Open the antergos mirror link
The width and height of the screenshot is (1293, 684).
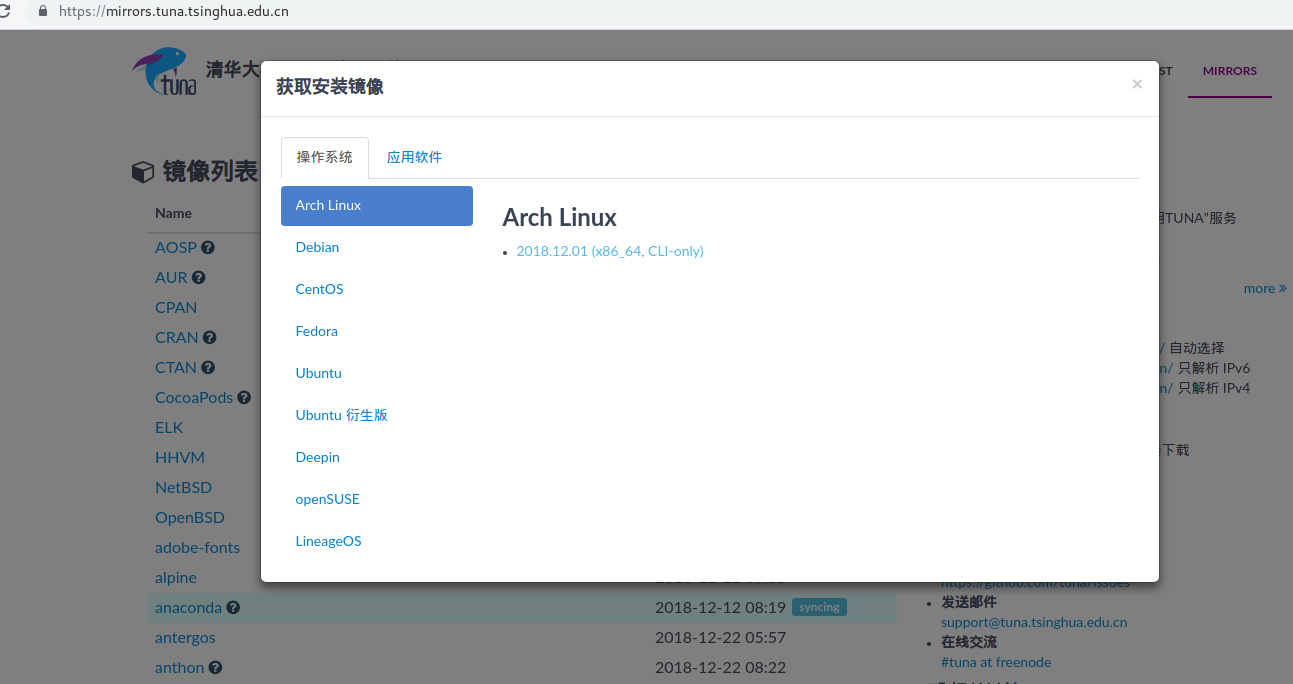point(185,637)
